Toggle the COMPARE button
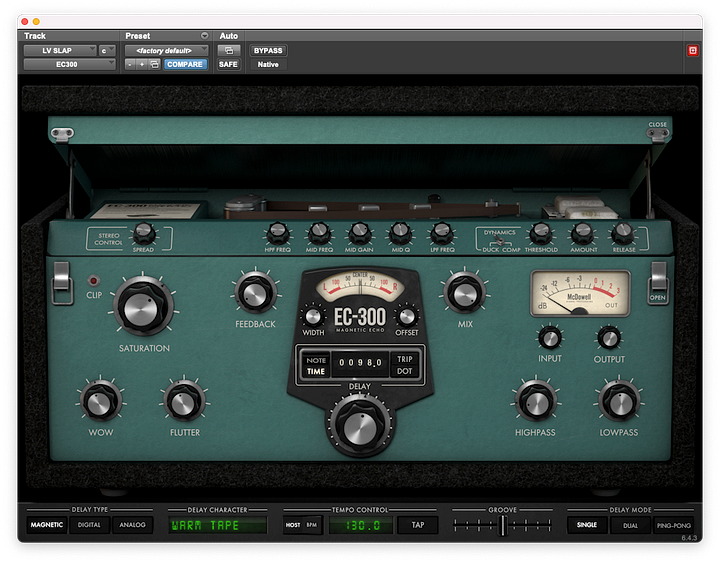 coord(185,64)
